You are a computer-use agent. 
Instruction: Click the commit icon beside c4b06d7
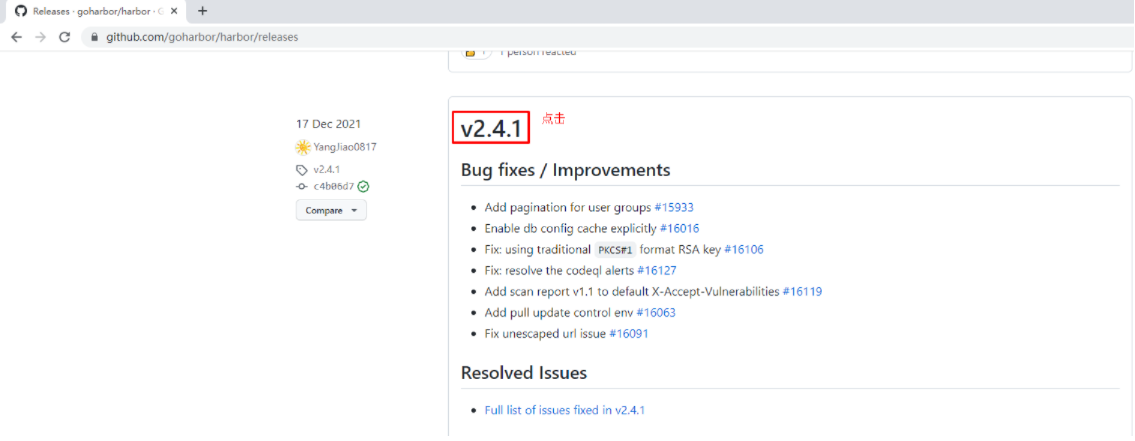(302, 187)
